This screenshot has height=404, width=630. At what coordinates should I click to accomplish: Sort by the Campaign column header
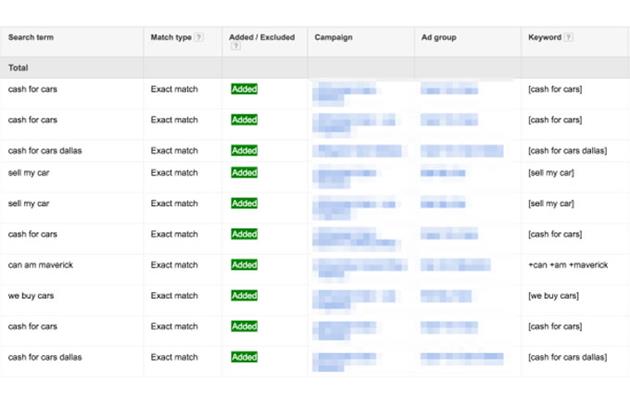(x=333, y=38)
